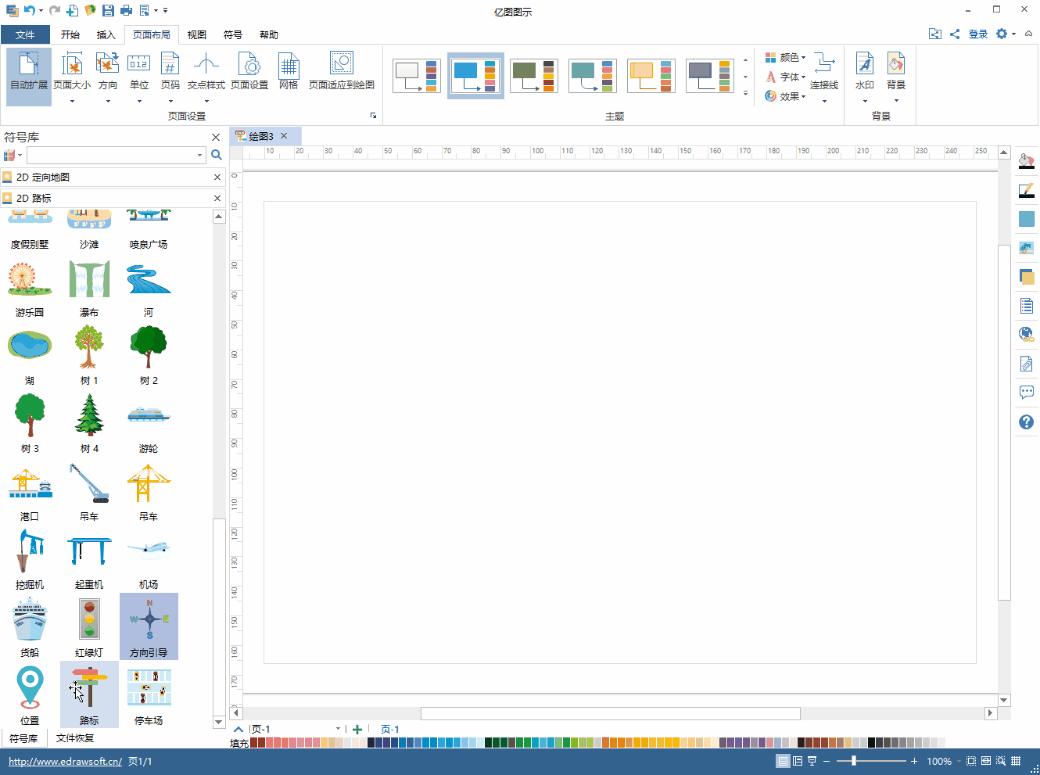Open the 页面大小 page size dropdown
This screenshot has height=775, width=1040.
72,76
